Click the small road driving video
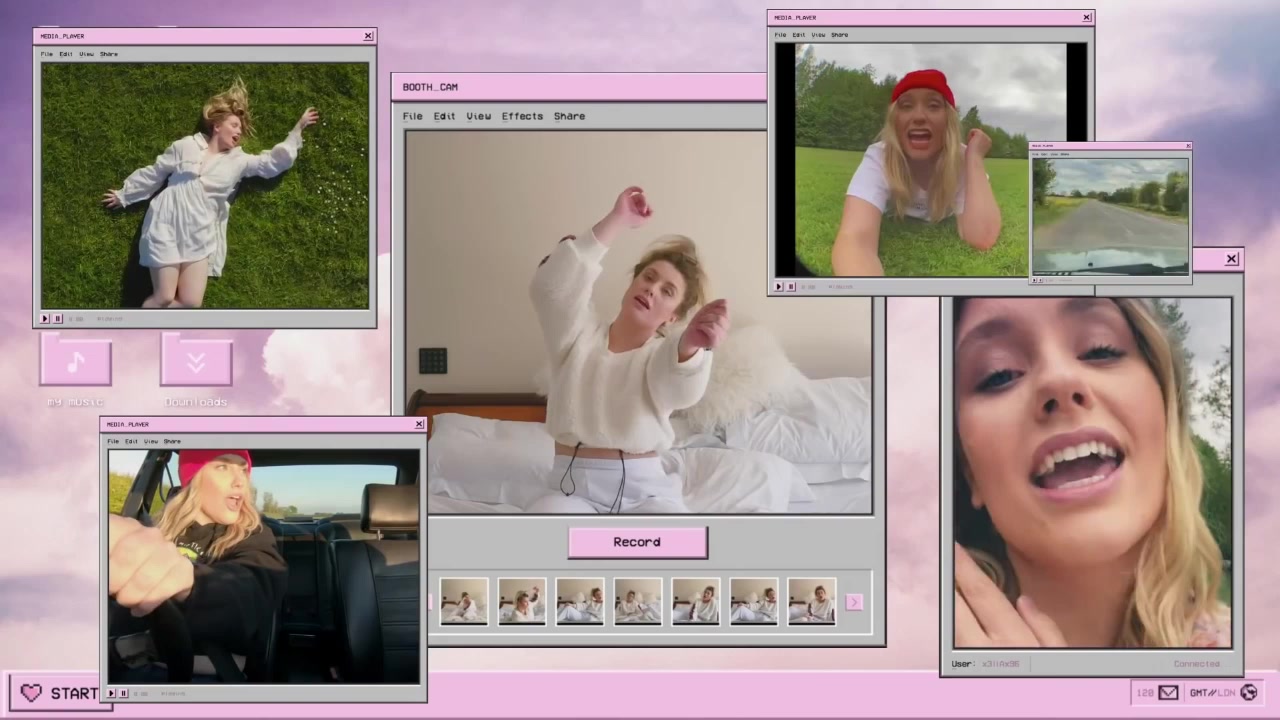1280x720 pixels. pos(1111,215)
